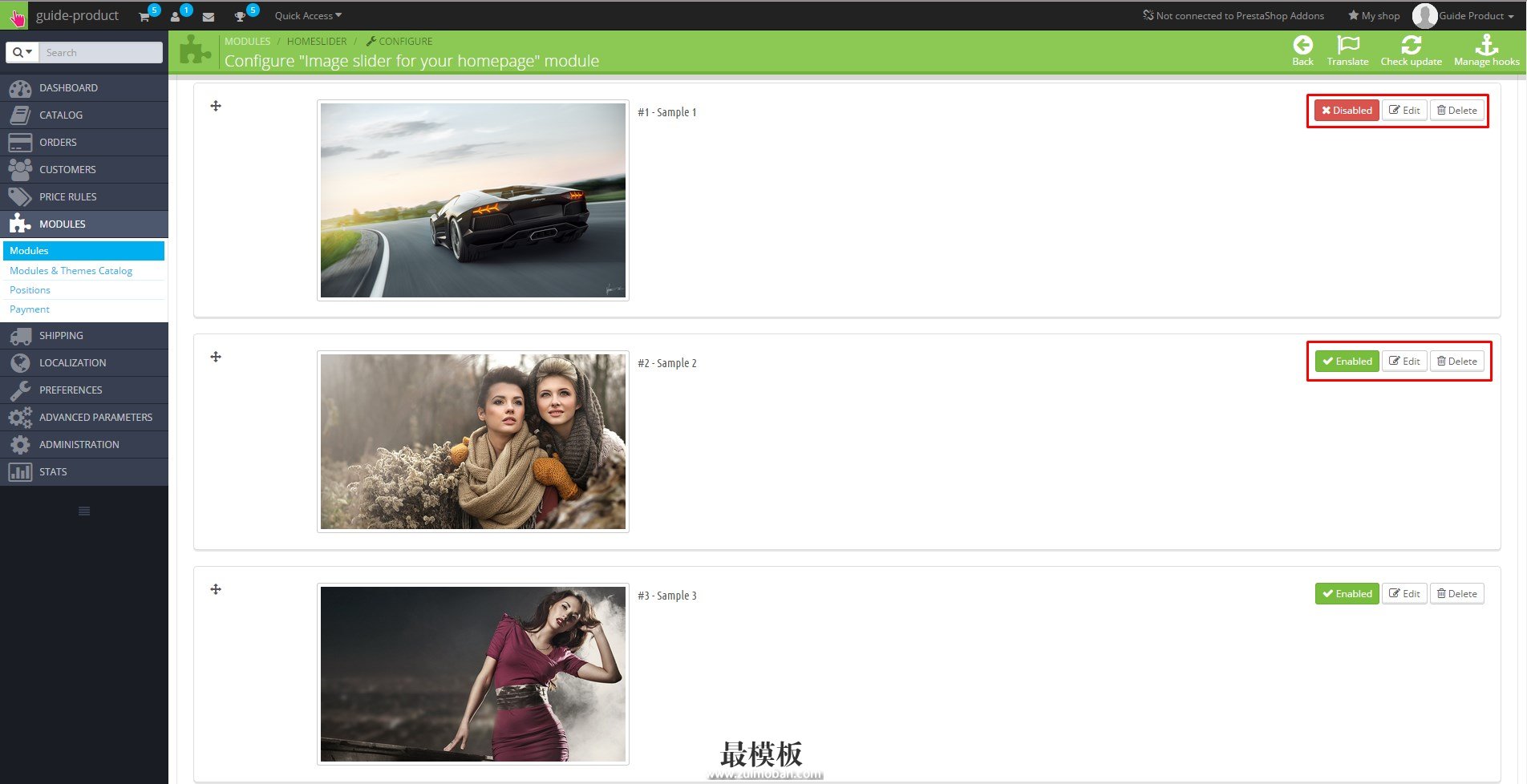Screen dimensions: 1527x784
Task: Edit the Sample 1 slide
Action: (1404, 111)
